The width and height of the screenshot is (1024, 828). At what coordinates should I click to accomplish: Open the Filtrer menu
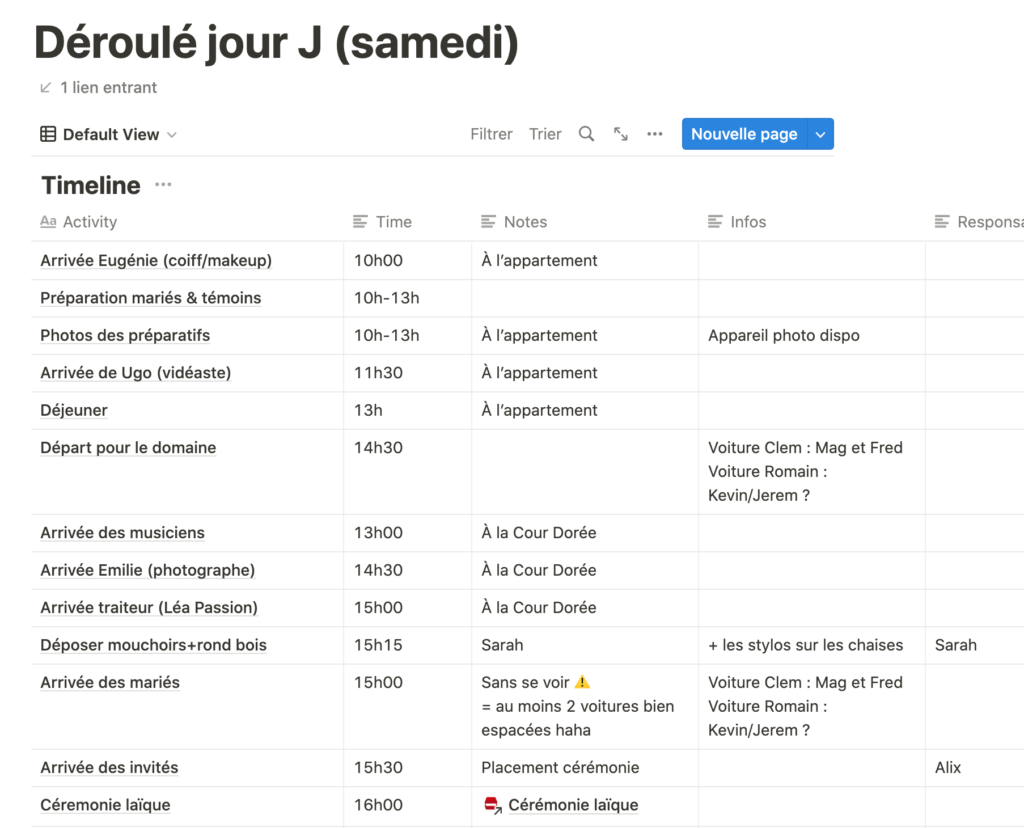pos(491,134)
